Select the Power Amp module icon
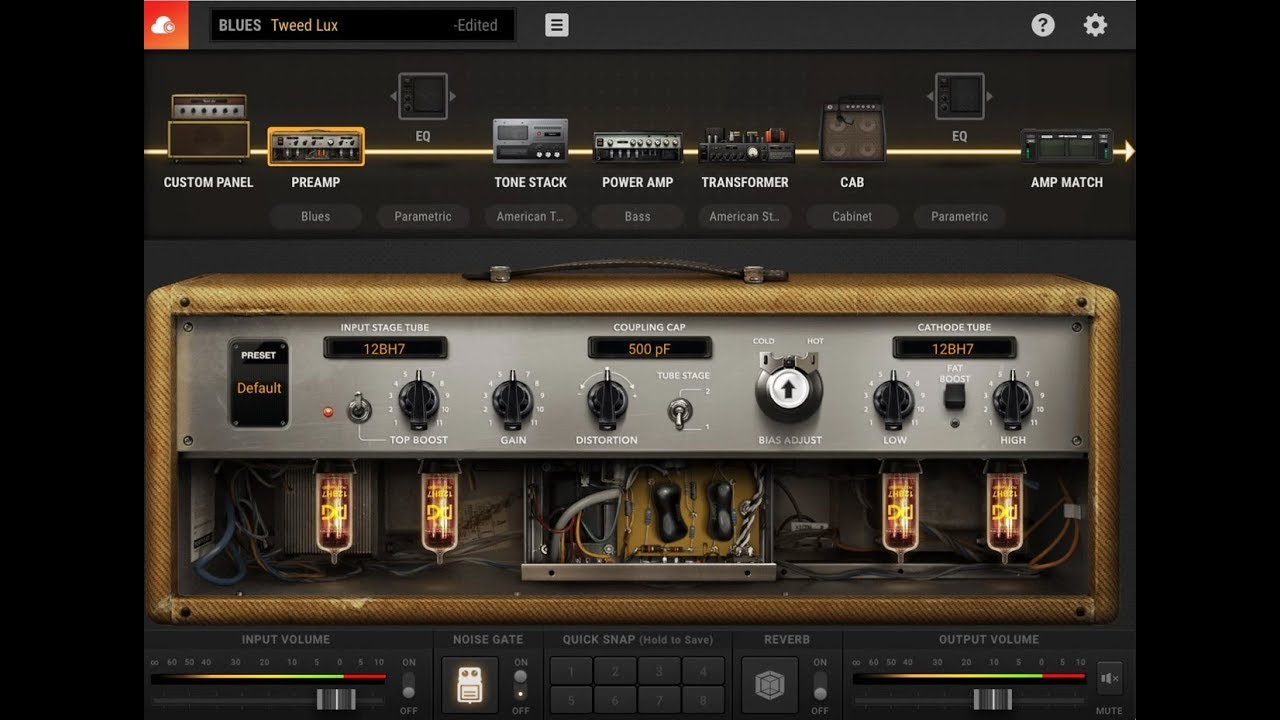The height and width of the screenshot is (720, 1280). pyautogui.click(x=637, y=148)
